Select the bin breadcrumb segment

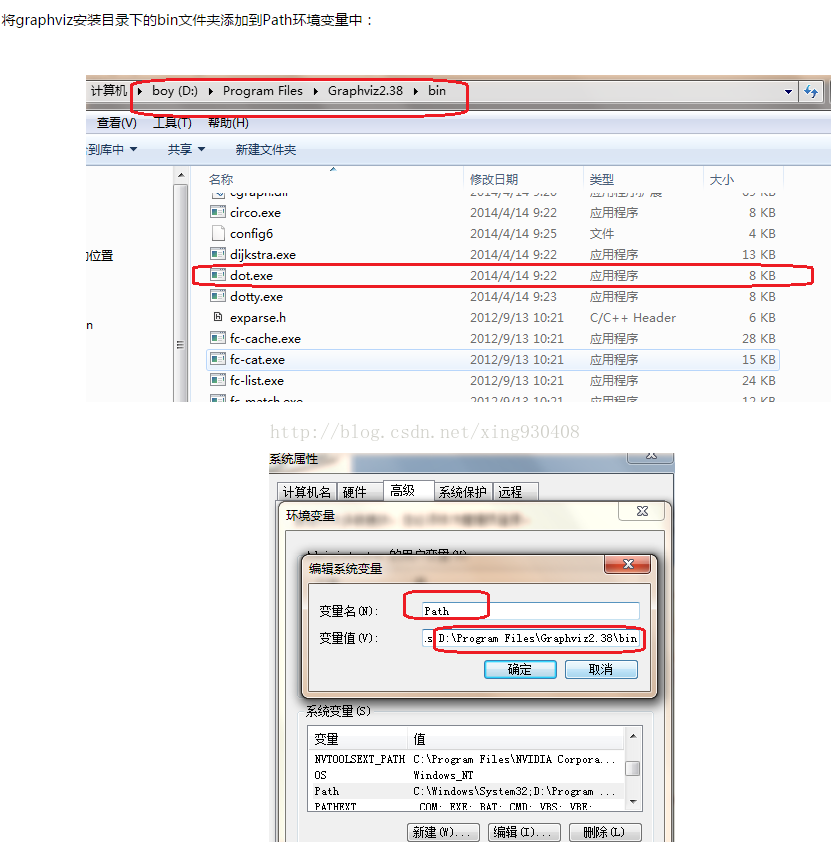click(437, 91)
